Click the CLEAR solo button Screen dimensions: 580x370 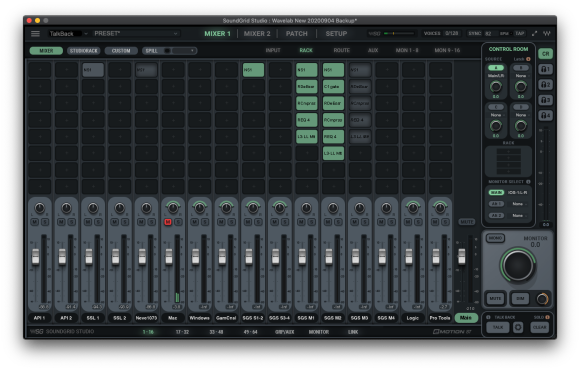pos(539,327)
